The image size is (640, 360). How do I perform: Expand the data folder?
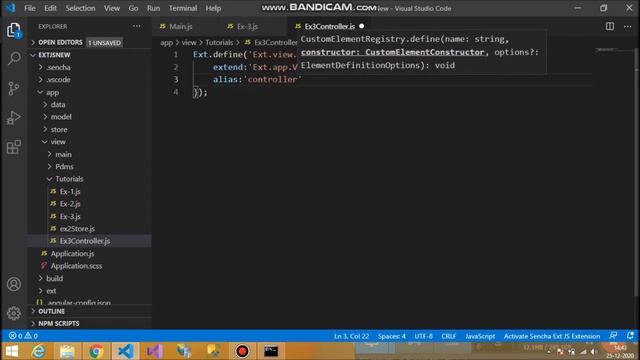coord(58,104)
